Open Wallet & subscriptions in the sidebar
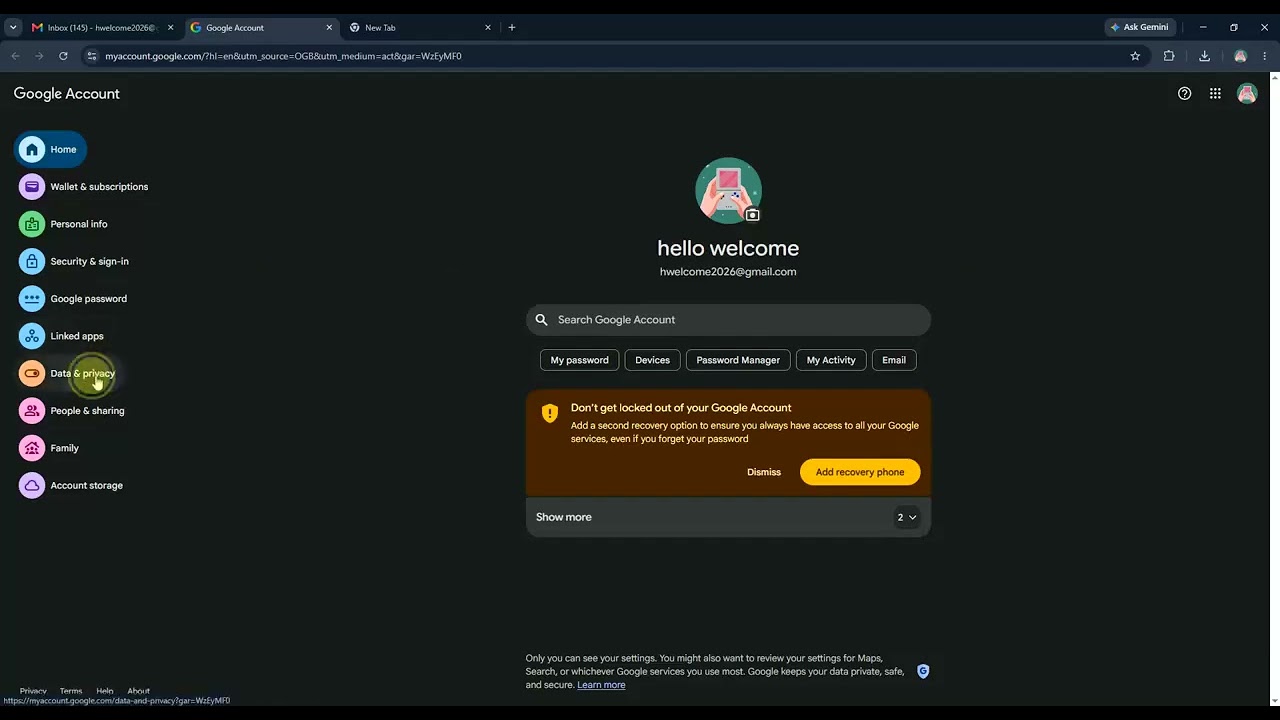This screenshot has height=720, width=1280. (x=84, y=187)
